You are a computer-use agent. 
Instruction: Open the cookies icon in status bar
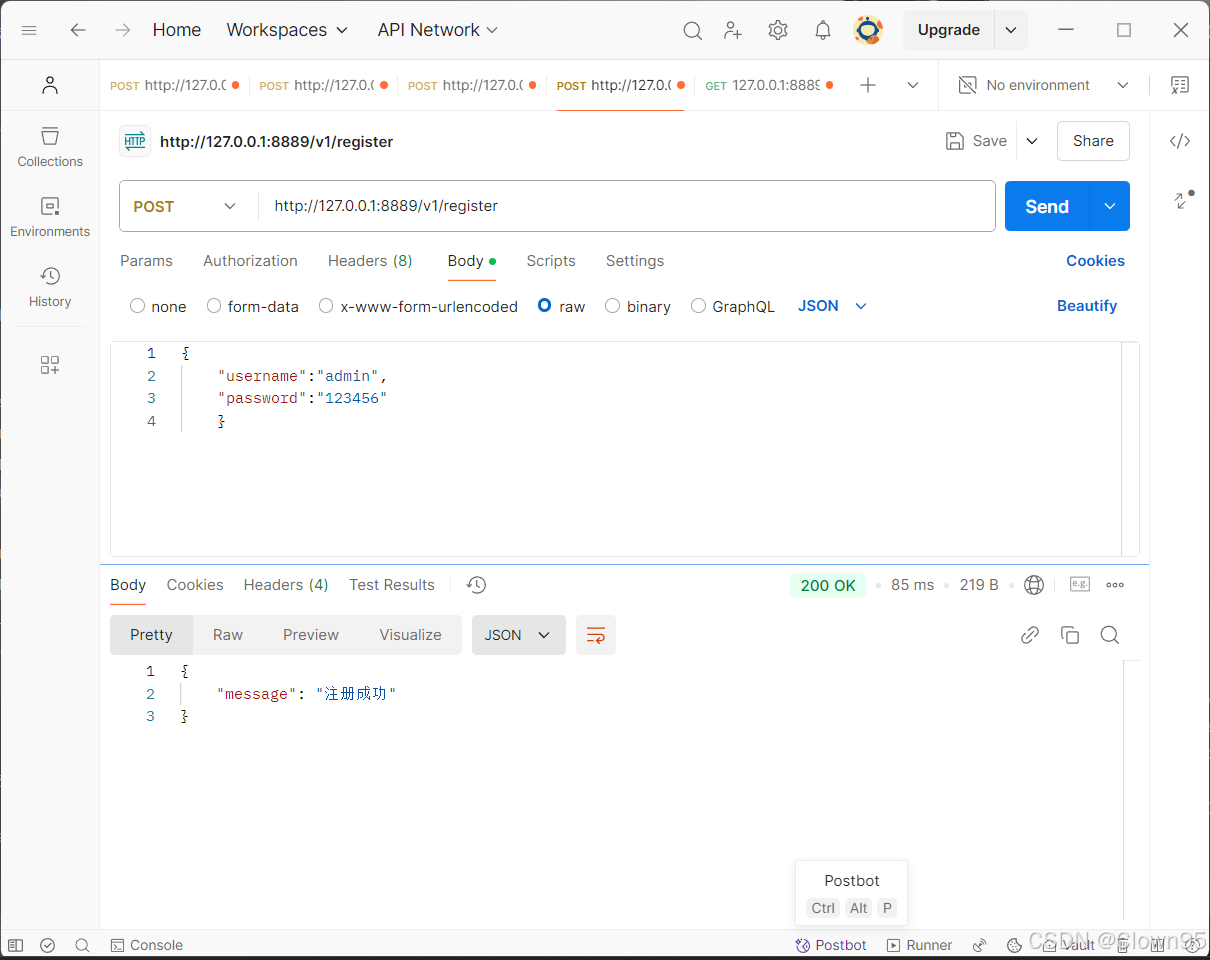pos(1013,945)
